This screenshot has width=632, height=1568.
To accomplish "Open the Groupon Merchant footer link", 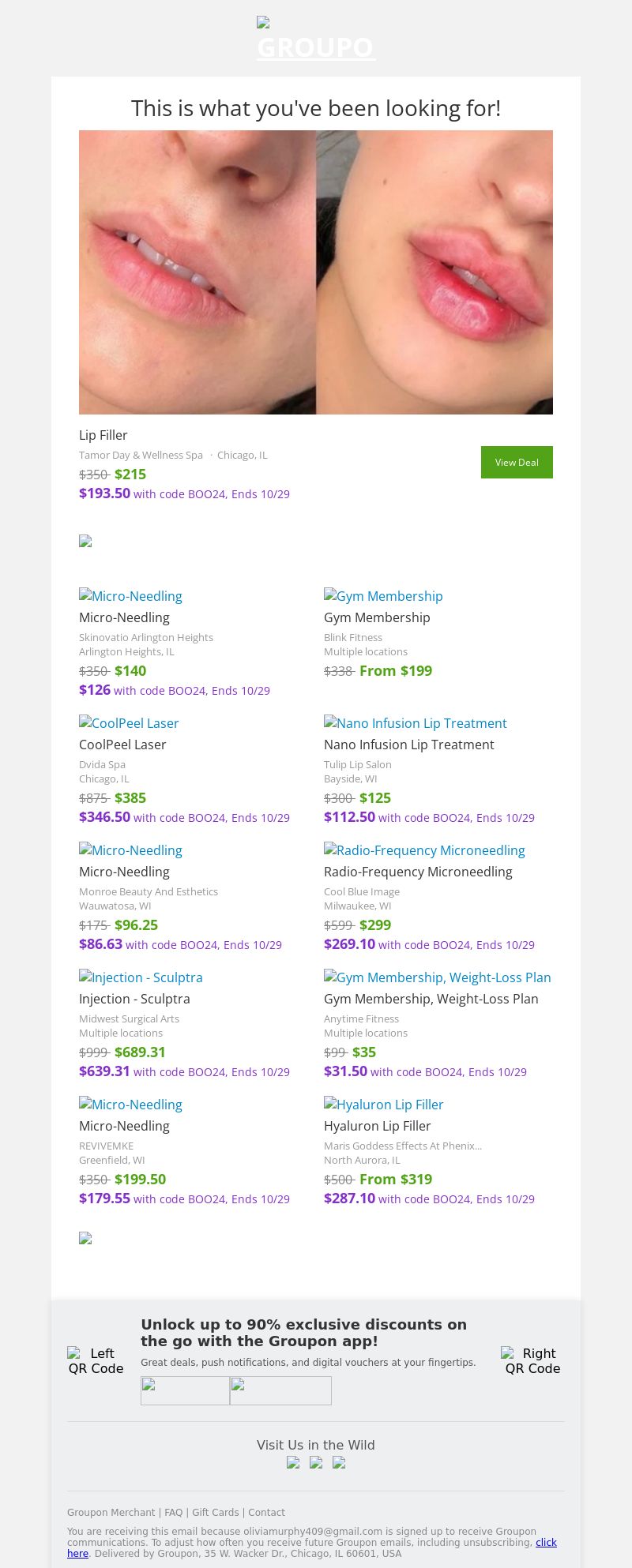I will click(111, 1513).
